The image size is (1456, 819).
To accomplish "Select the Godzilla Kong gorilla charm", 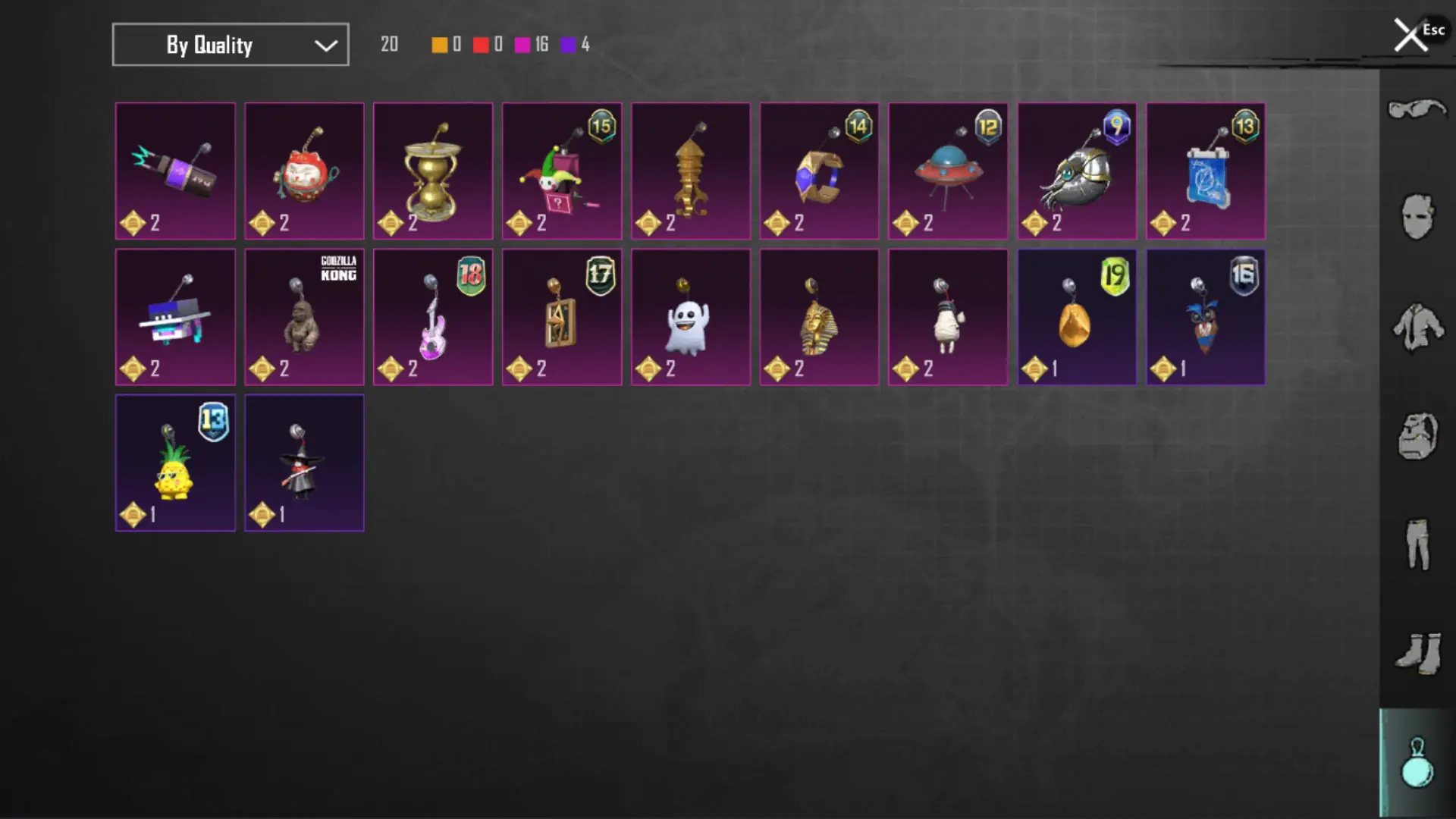I will click(x=304, y=317).
